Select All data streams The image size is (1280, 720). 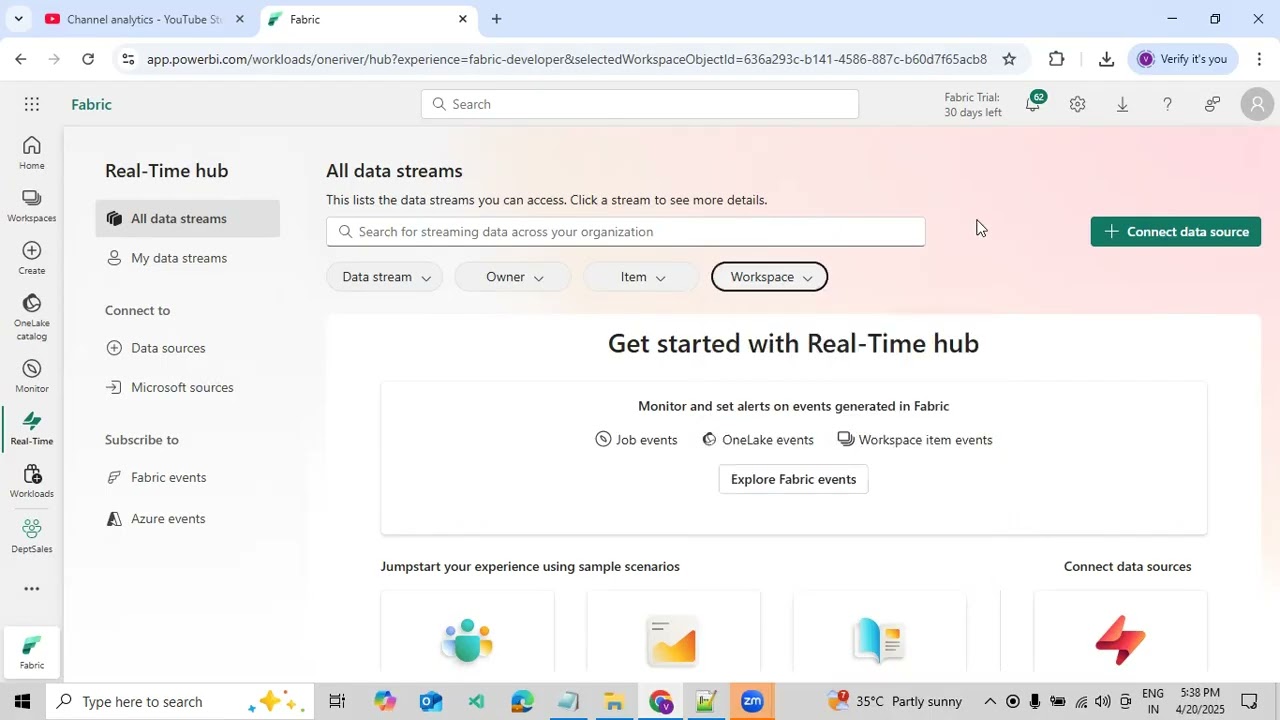[188, 219]
